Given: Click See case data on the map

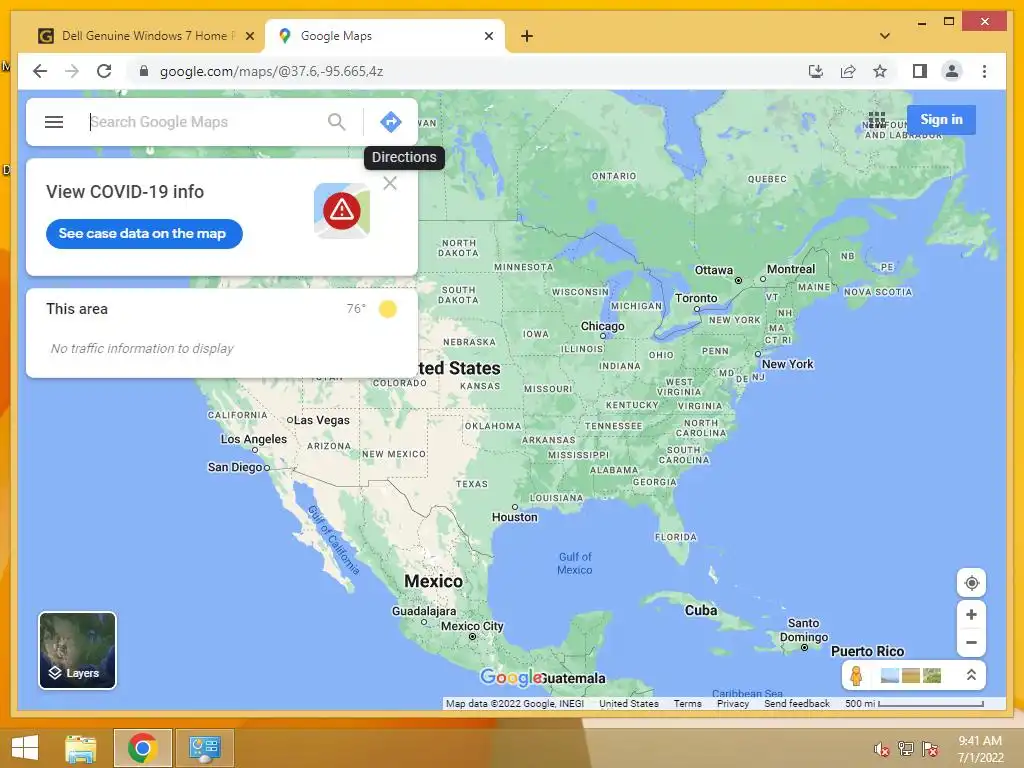Looking at the screenshot, I should (144, 233).
